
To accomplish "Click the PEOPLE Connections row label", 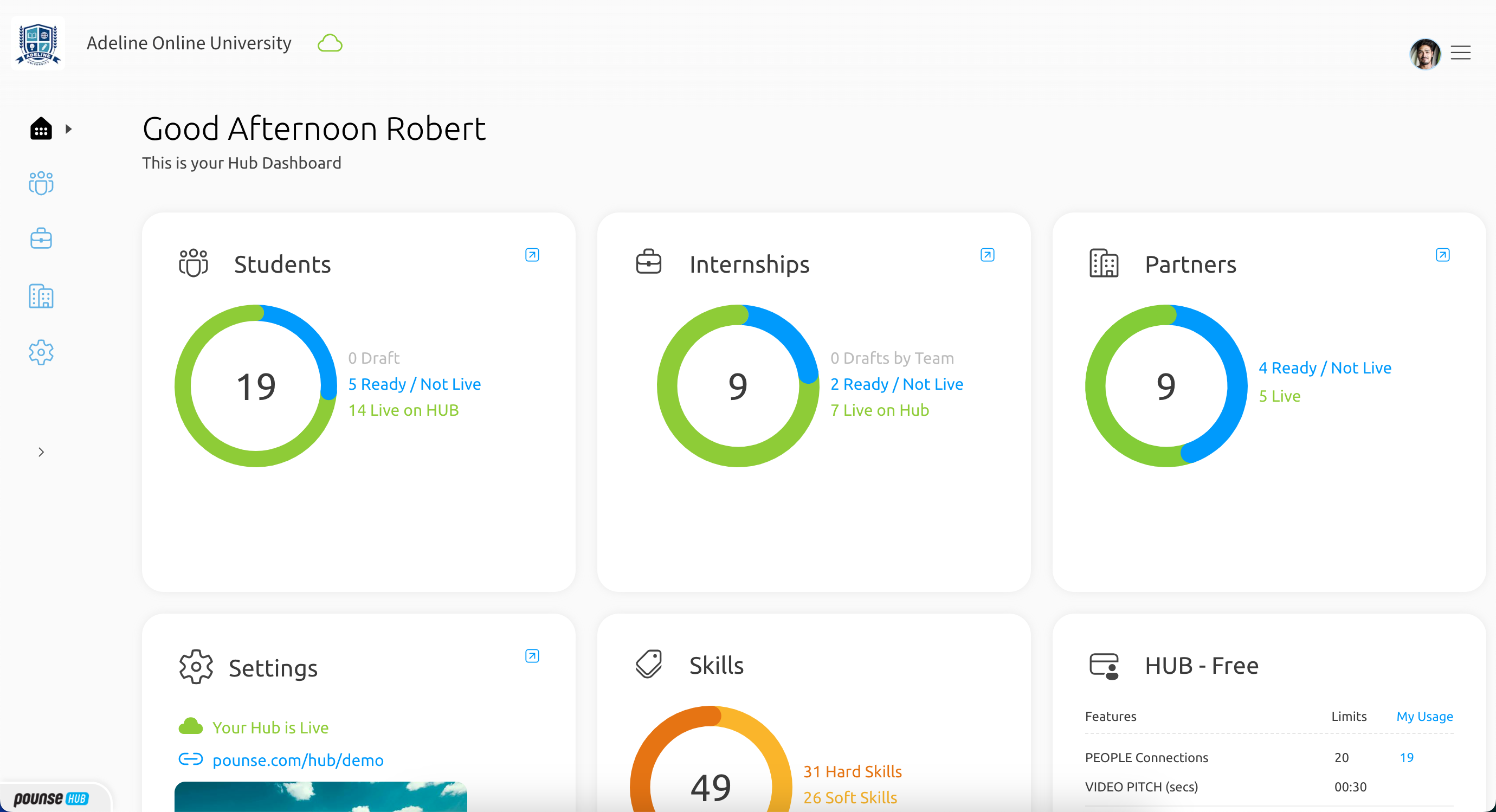I will pos(1146,757).
